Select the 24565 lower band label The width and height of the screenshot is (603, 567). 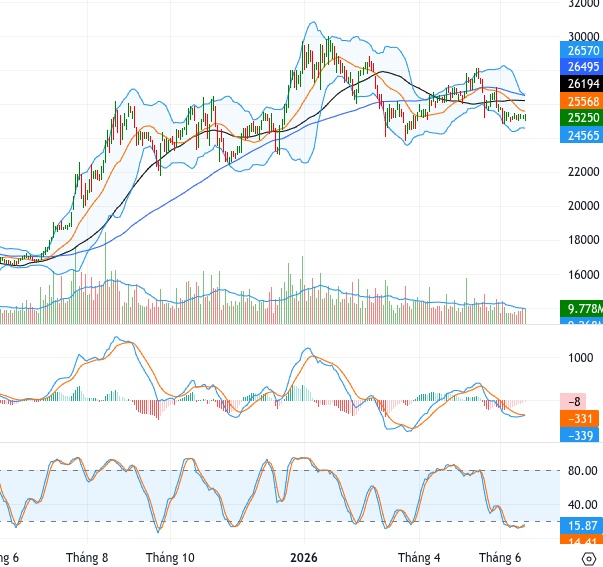coord(581,135)
